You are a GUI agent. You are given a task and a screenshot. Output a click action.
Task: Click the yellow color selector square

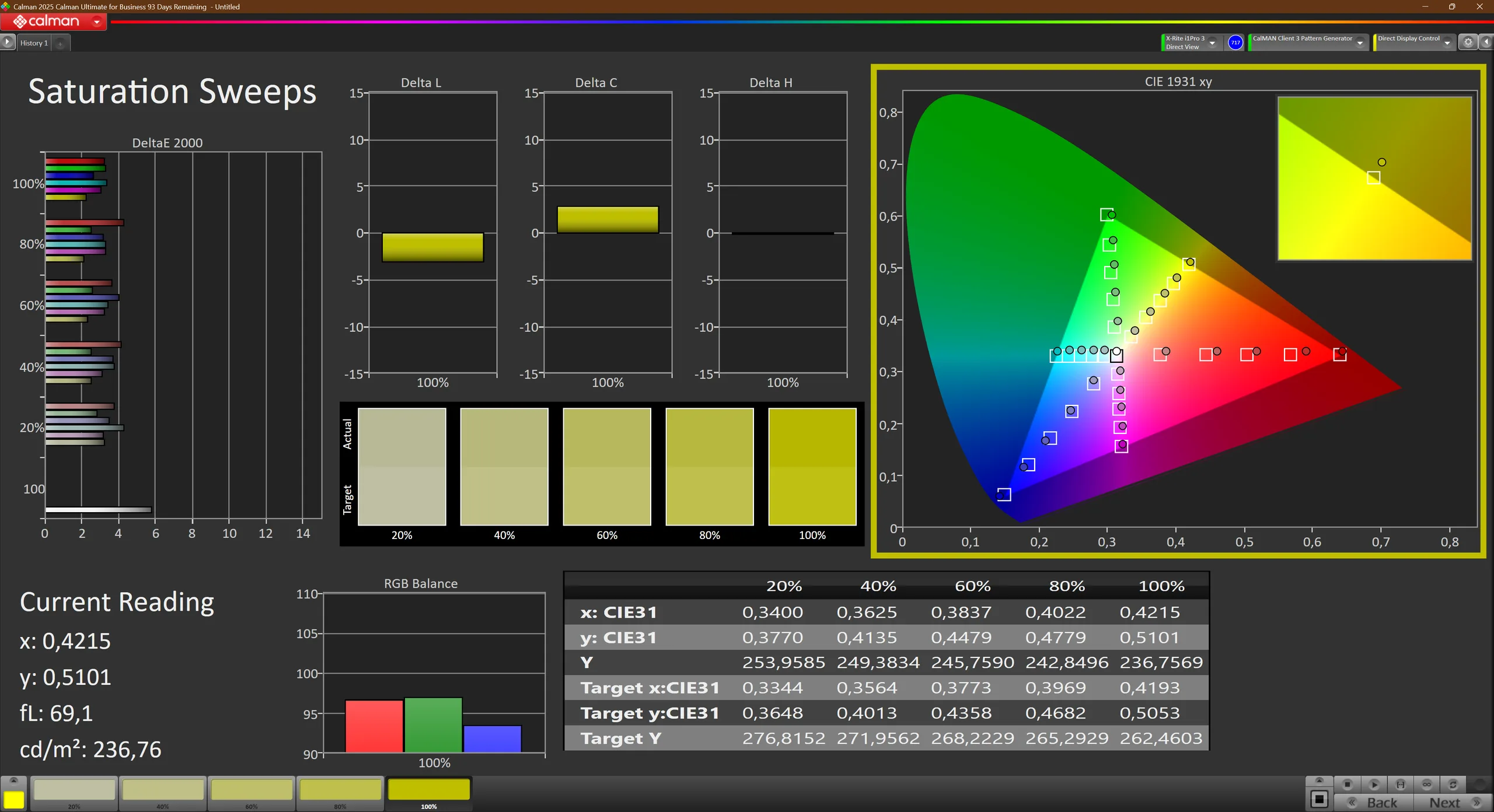[x=14, y=799]
